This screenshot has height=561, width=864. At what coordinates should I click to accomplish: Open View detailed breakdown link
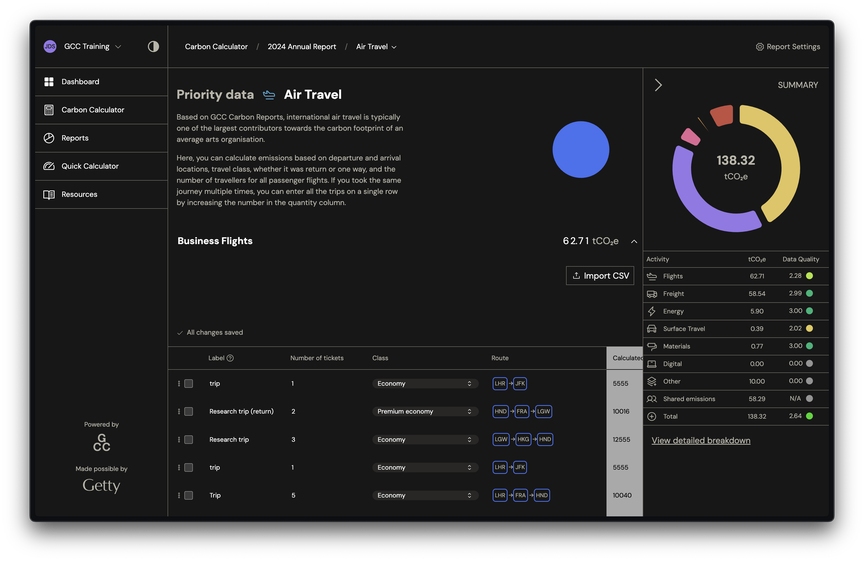point(701,440)
